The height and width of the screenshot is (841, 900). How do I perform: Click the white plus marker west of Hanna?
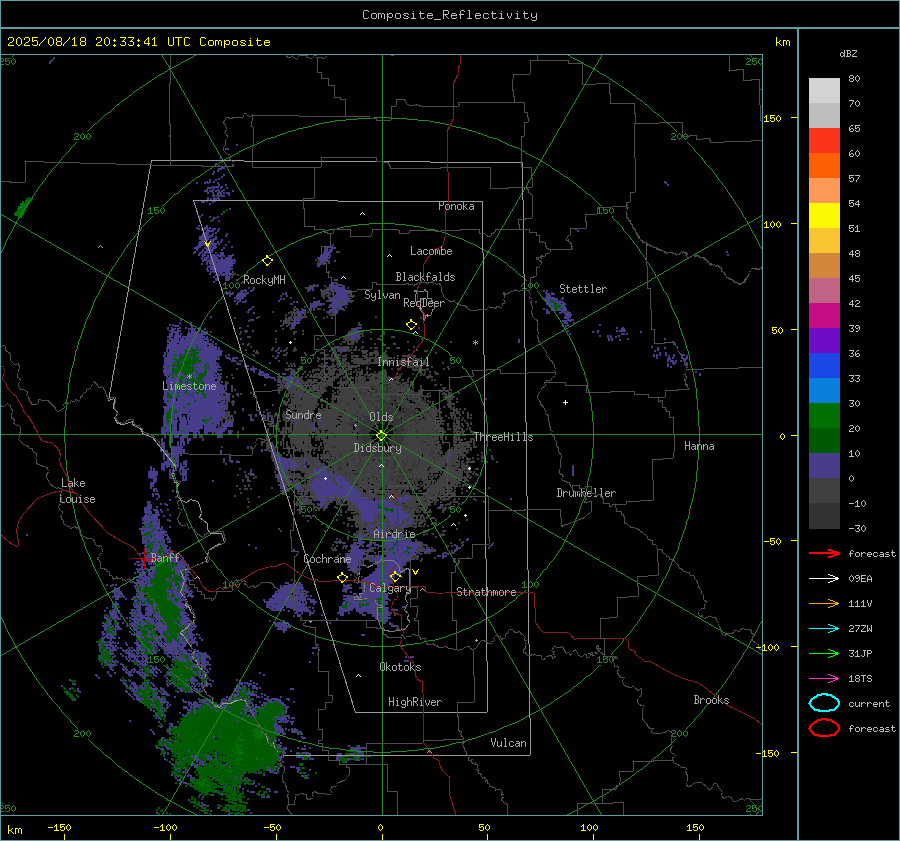point(565,402)
